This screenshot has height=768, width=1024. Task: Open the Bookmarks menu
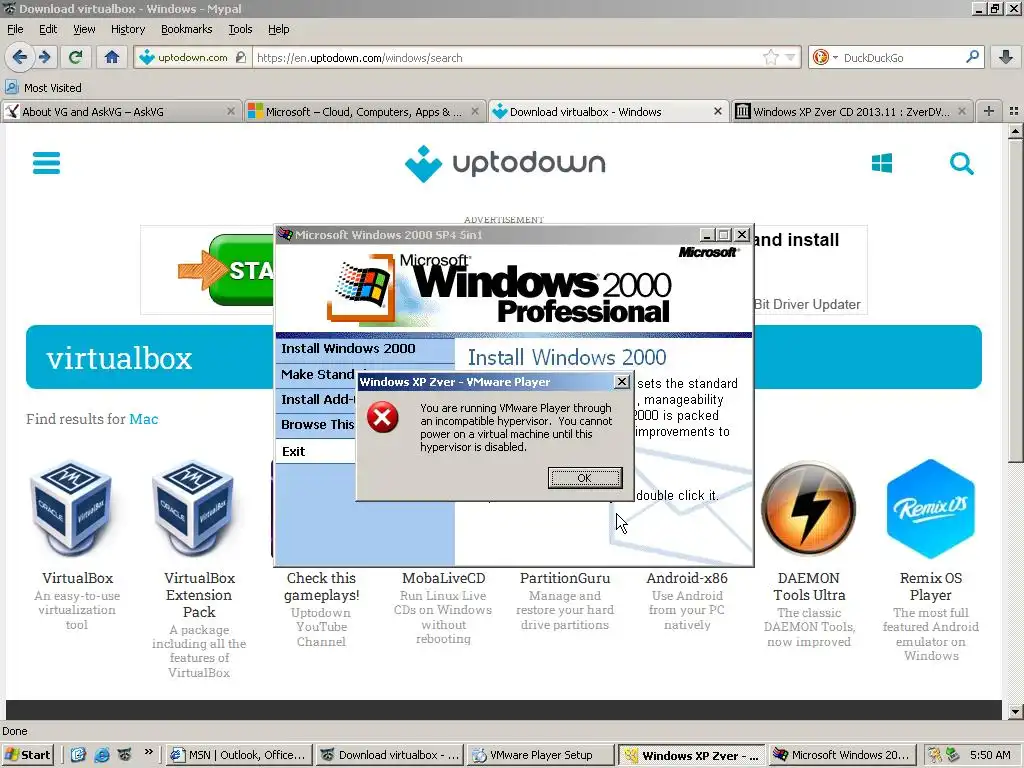[186, 29]
